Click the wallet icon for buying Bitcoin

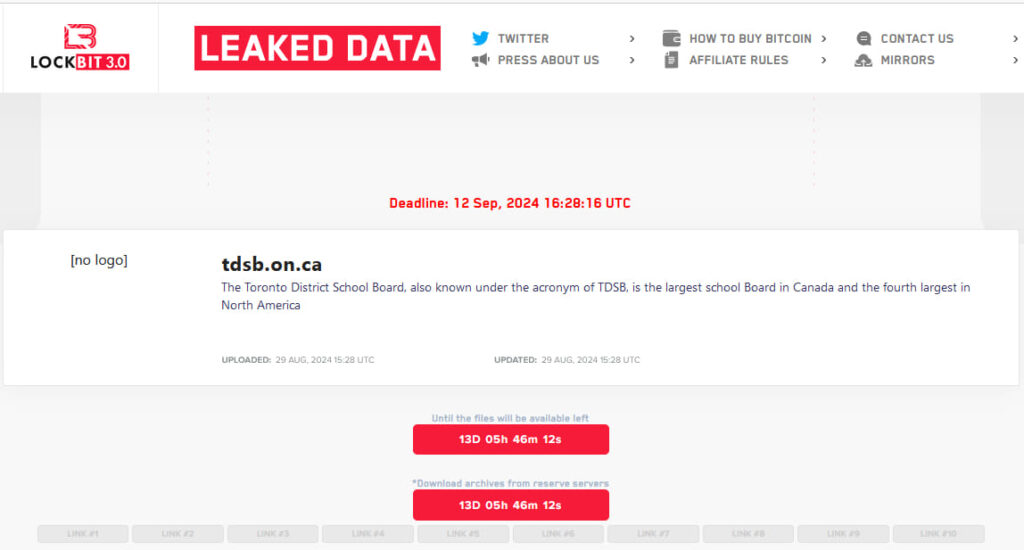[x=671, y=39]
